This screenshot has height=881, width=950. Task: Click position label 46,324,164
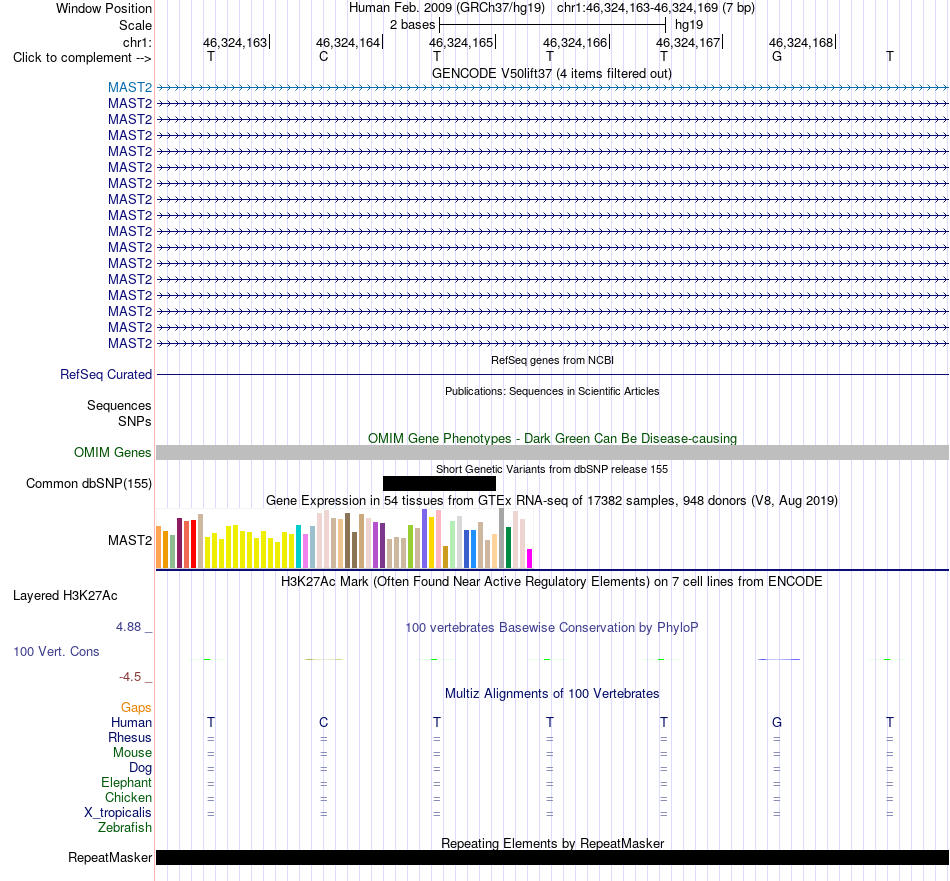point(348,42)
